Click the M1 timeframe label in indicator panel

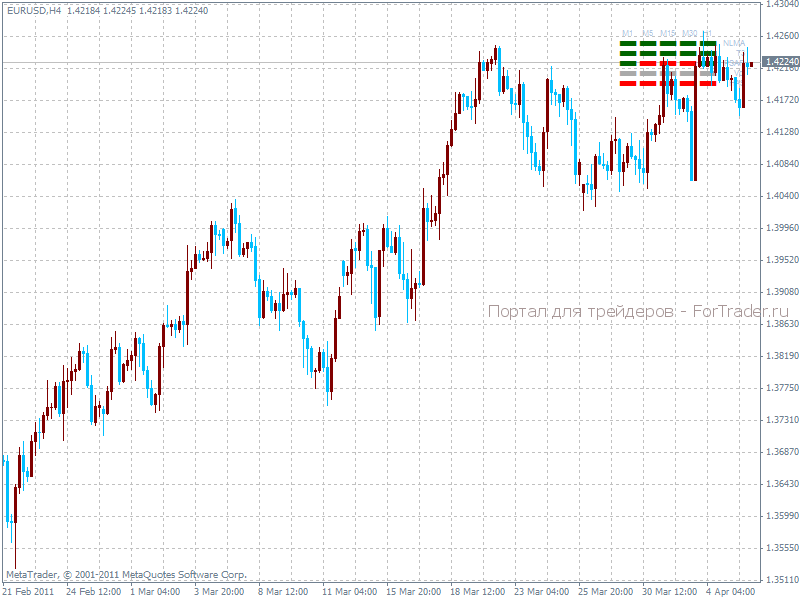pos(627,34)
